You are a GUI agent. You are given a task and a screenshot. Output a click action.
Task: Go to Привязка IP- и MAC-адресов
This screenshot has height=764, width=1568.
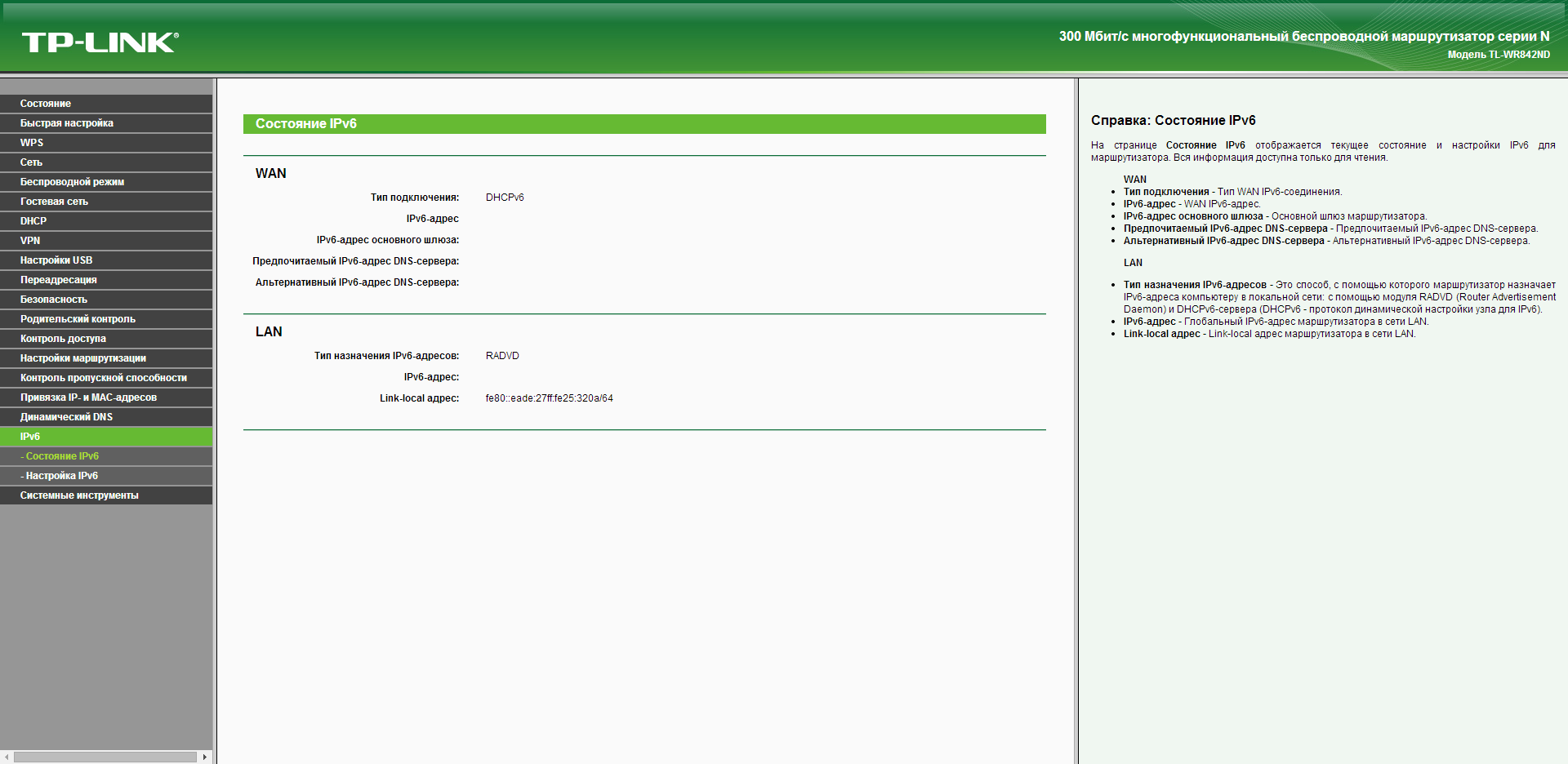point(106,398)
